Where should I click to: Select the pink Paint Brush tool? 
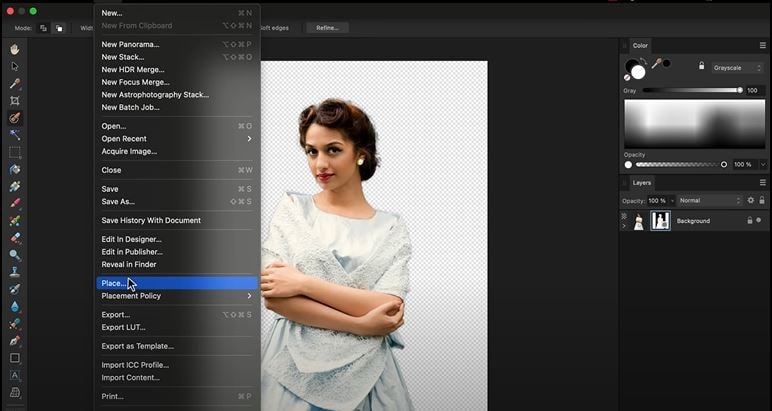[x=15, y=203]
